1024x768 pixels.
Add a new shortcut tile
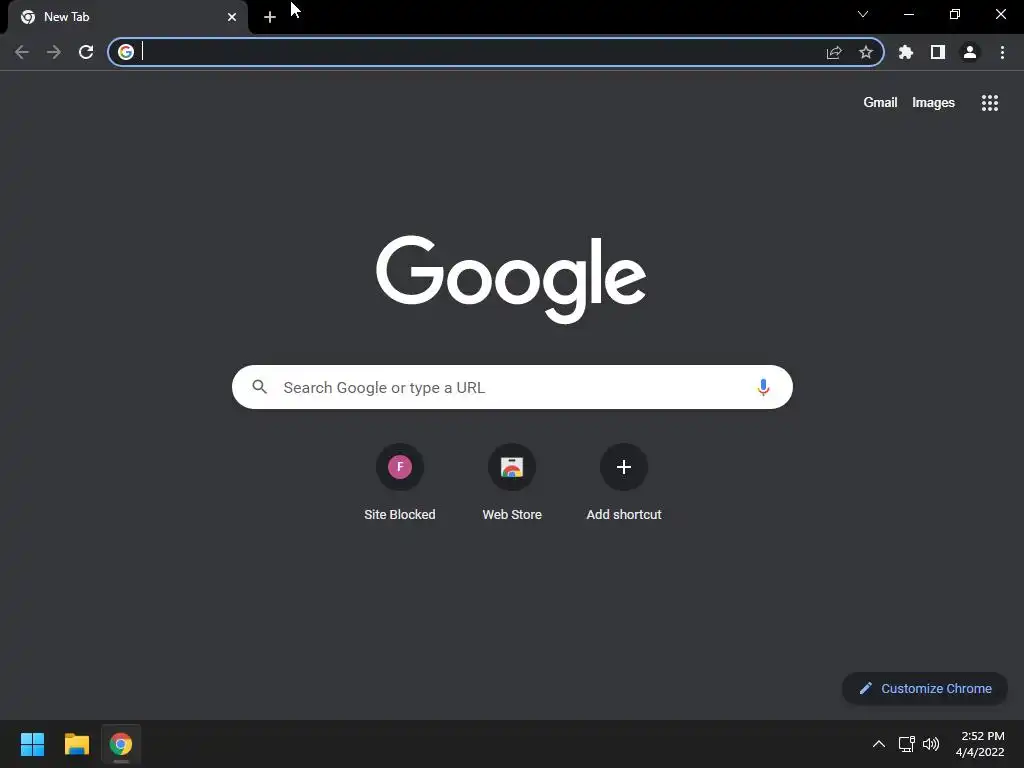point(624,483)
